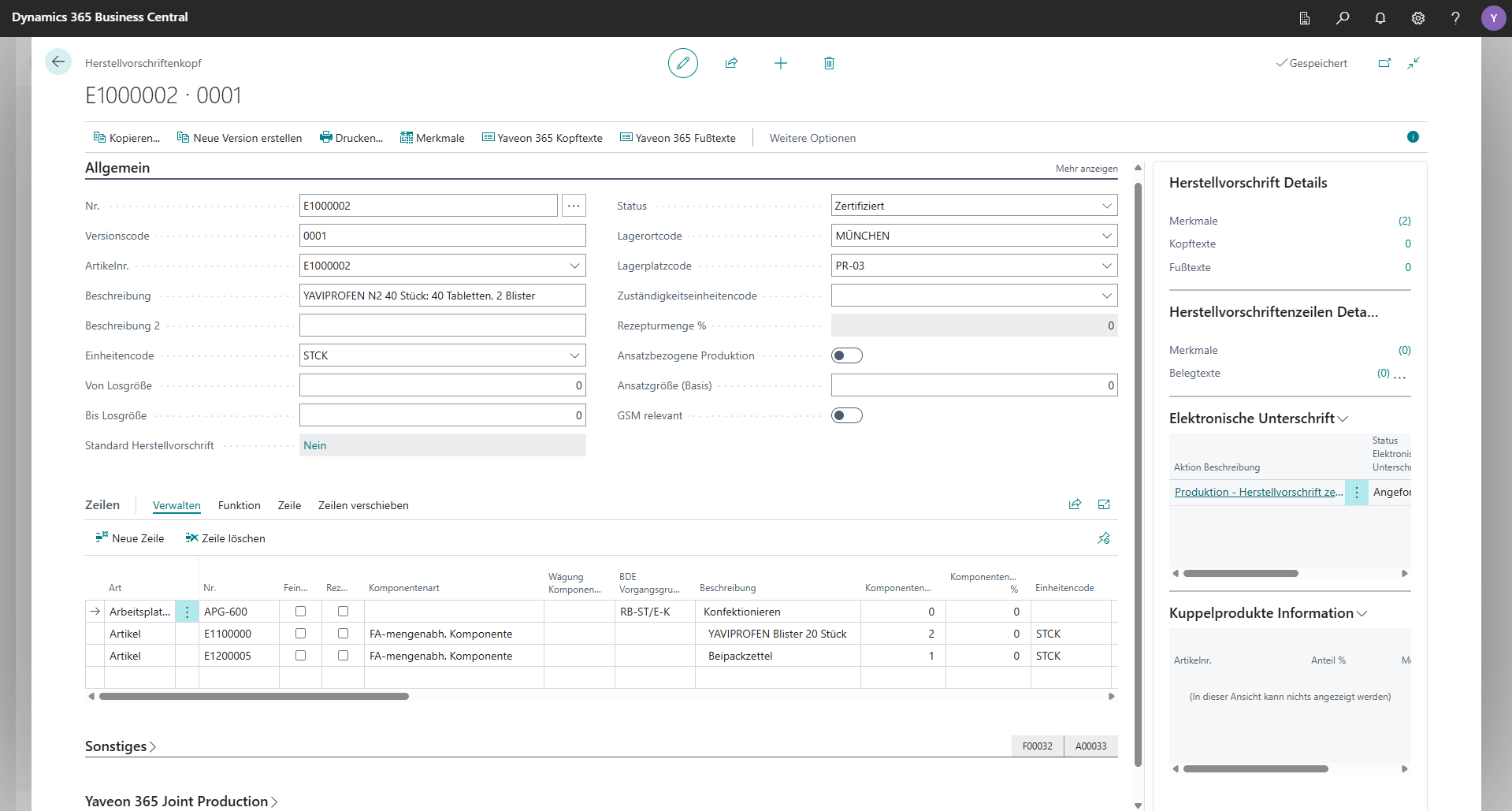This screenshot has width=1512, height=811.
Task: Toggle GSM relevant switch
Action: (847, 415)
